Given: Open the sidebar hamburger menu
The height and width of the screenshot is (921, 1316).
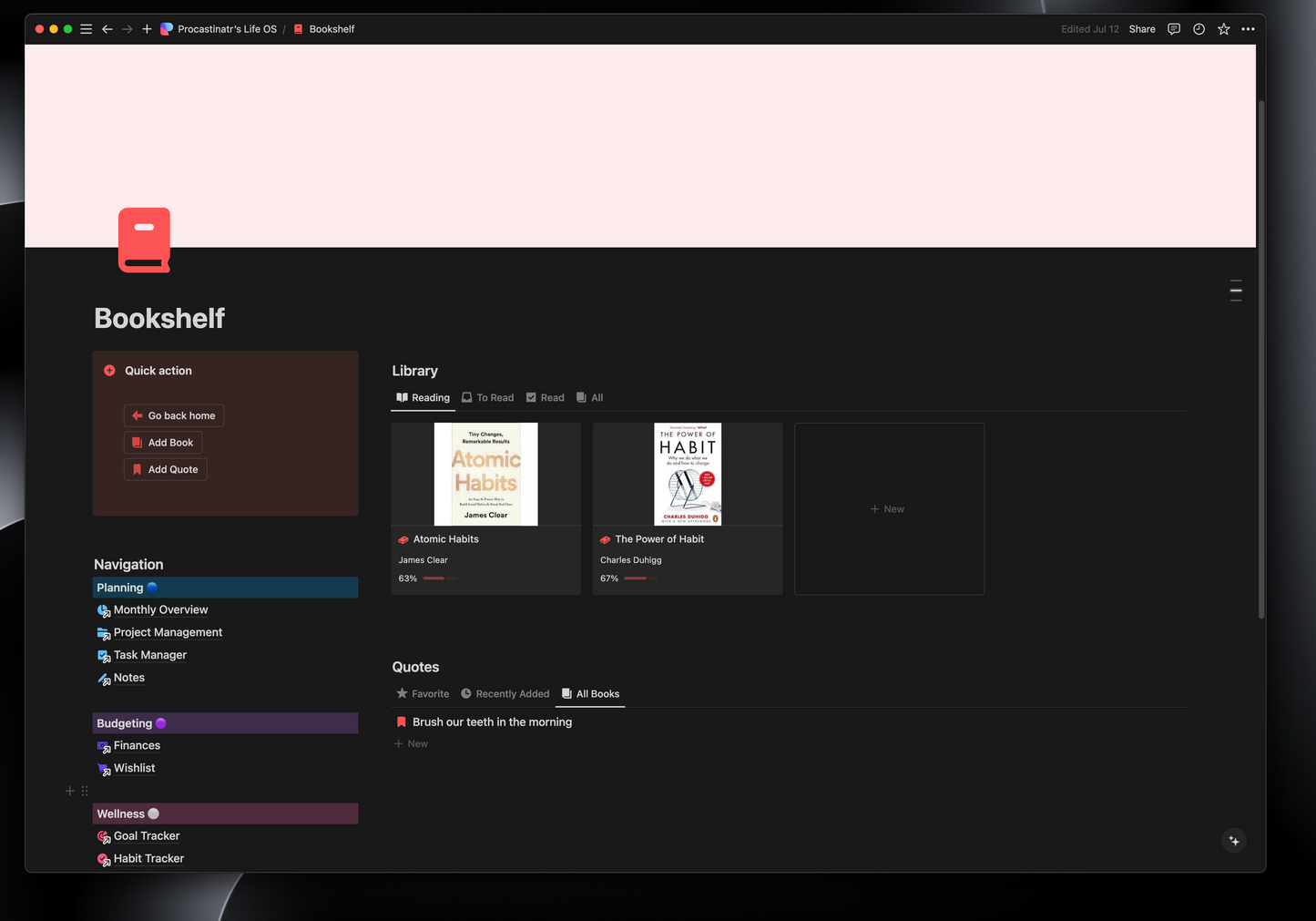Looking at the screenshot, I should point(86,29).
